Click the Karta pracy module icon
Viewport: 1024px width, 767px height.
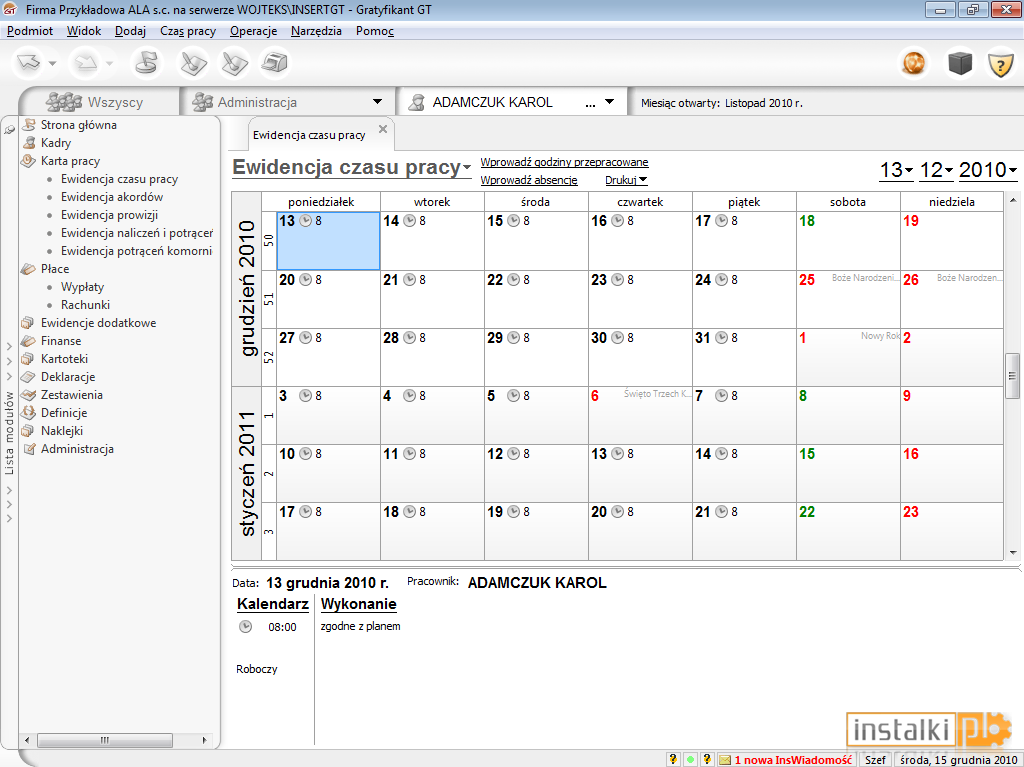coord(29,161)
